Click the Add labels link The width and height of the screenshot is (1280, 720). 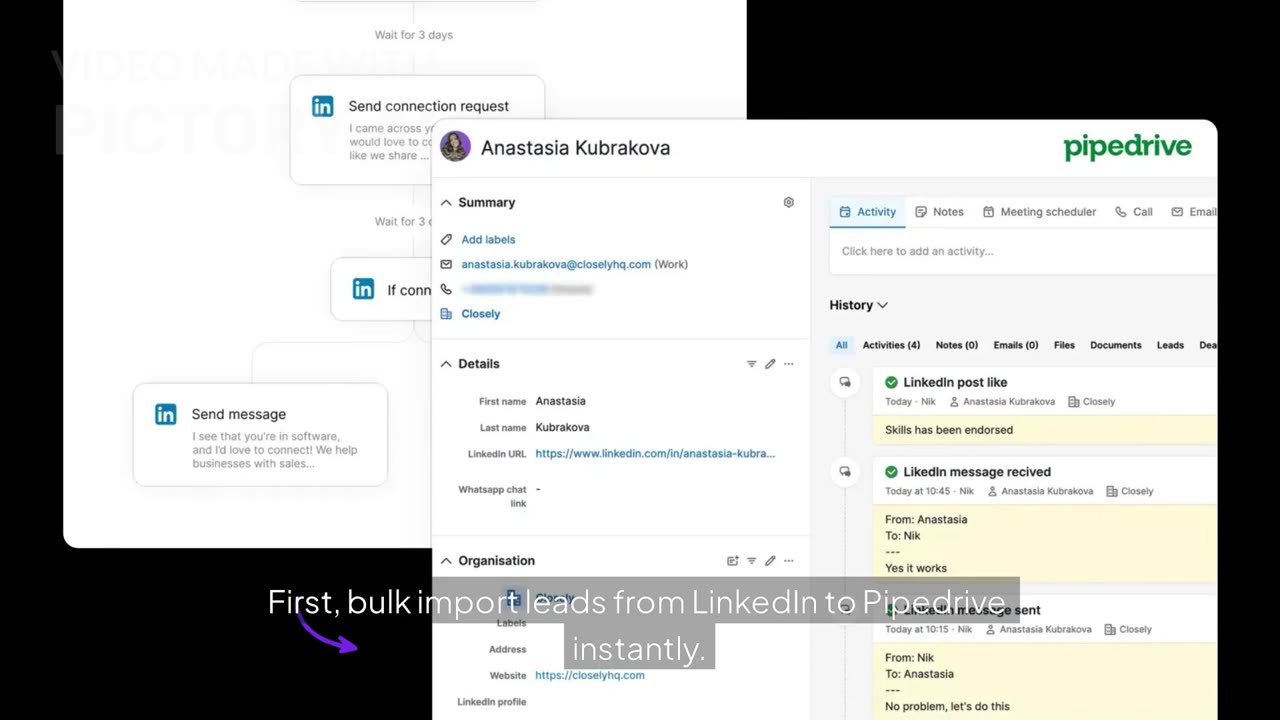point(488,240)
